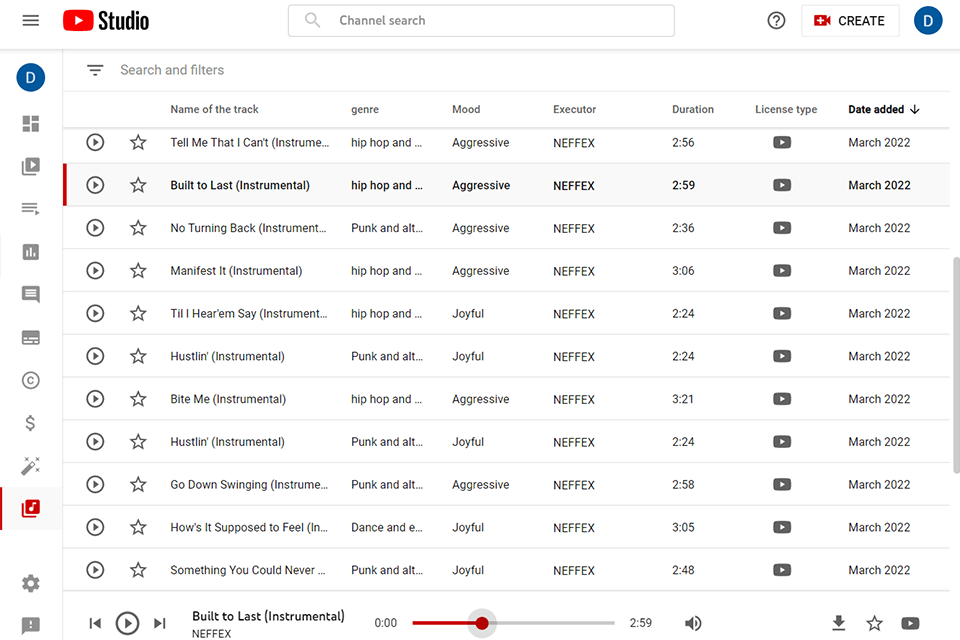Click the Name of the track header

(214, 110)
